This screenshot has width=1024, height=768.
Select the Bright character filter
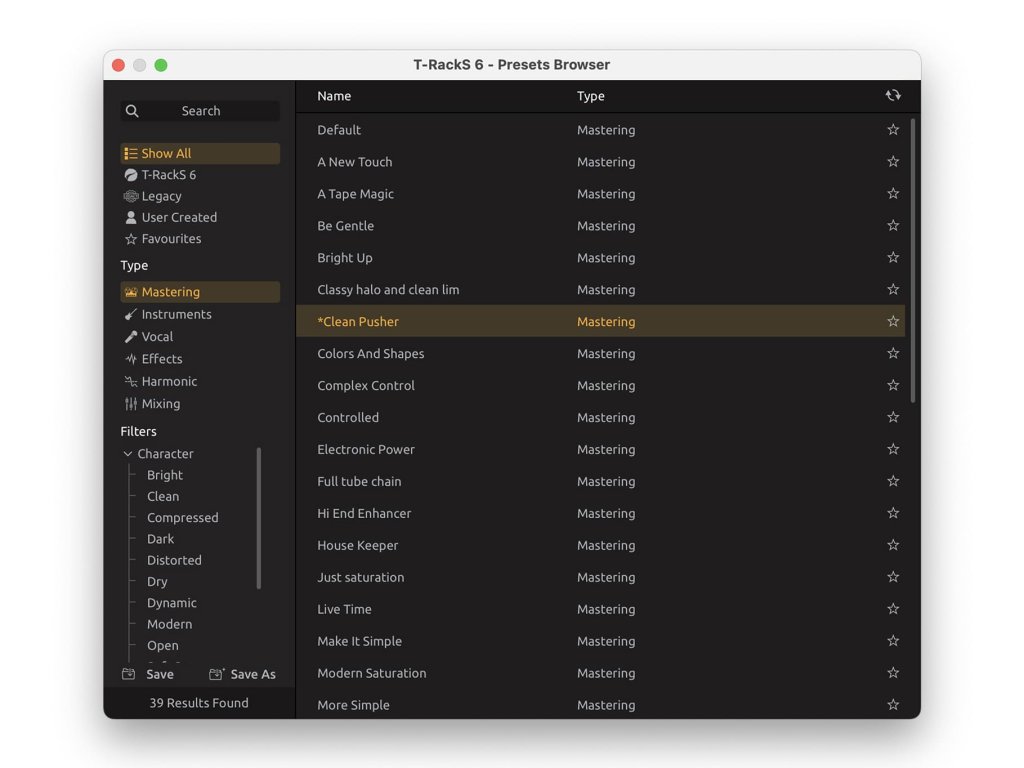pos(165,475)
